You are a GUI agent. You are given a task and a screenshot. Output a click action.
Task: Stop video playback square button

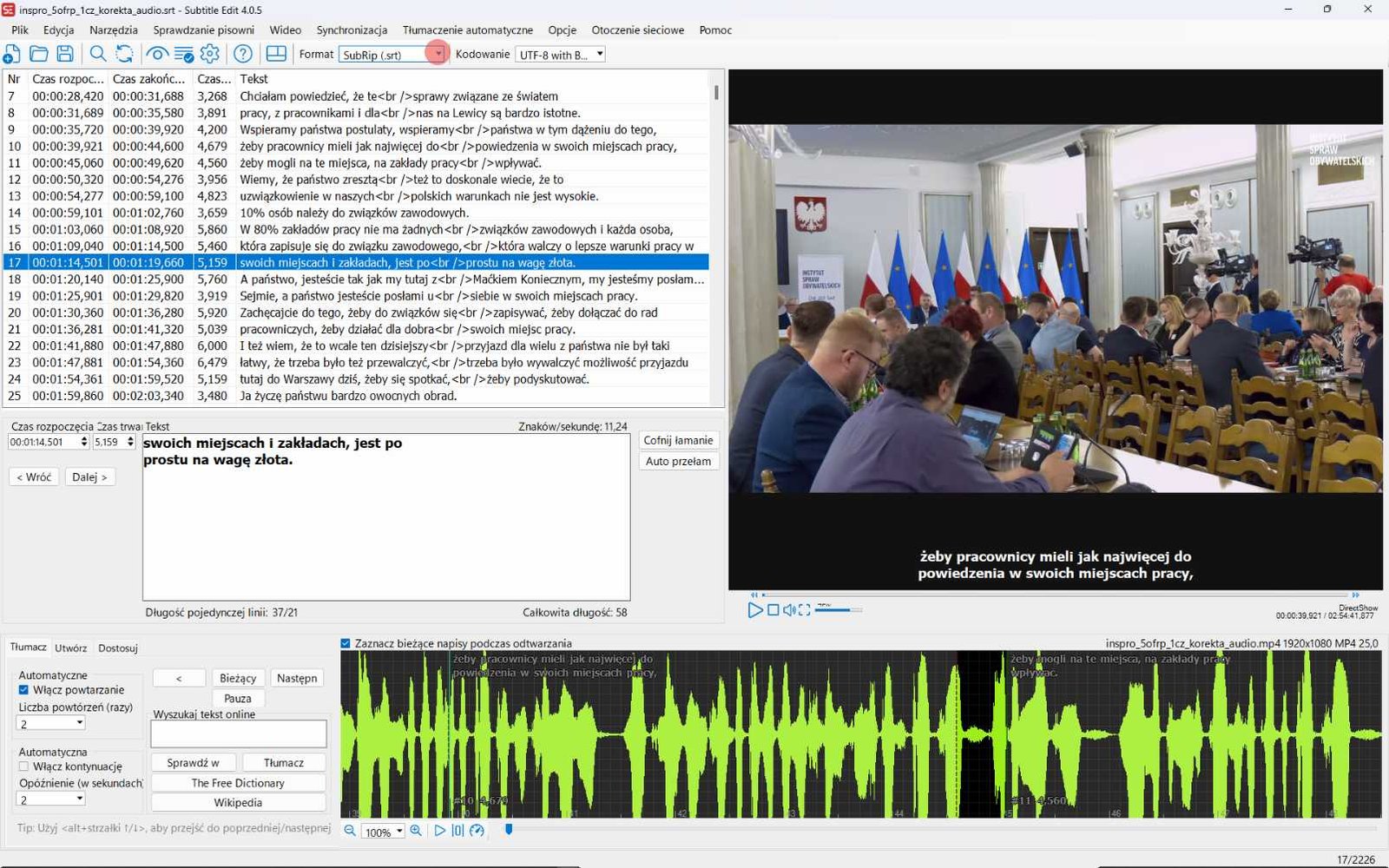click(x=773, y=610)
